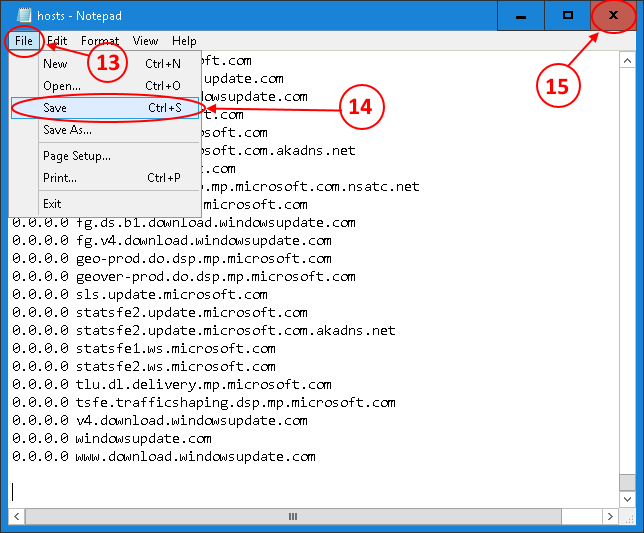Choose Open... from the File menu
The image size is (644, 533).
point(105,86)
